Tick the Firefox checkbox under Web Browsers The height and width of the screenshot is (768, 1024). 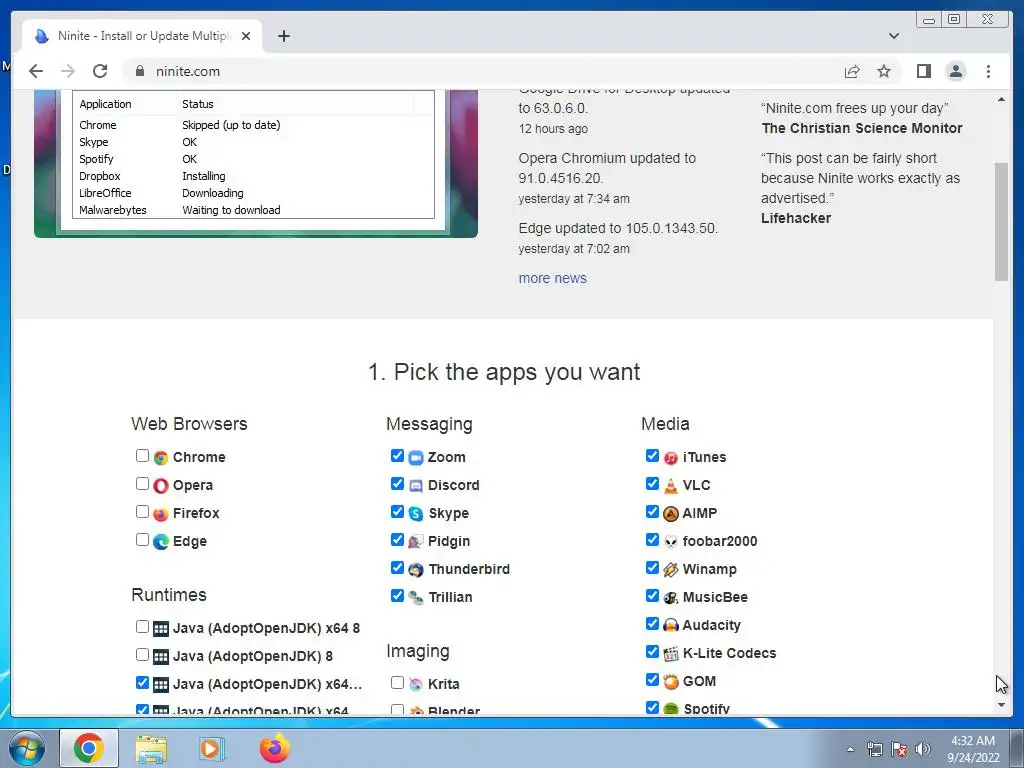[x=142, y=512]
